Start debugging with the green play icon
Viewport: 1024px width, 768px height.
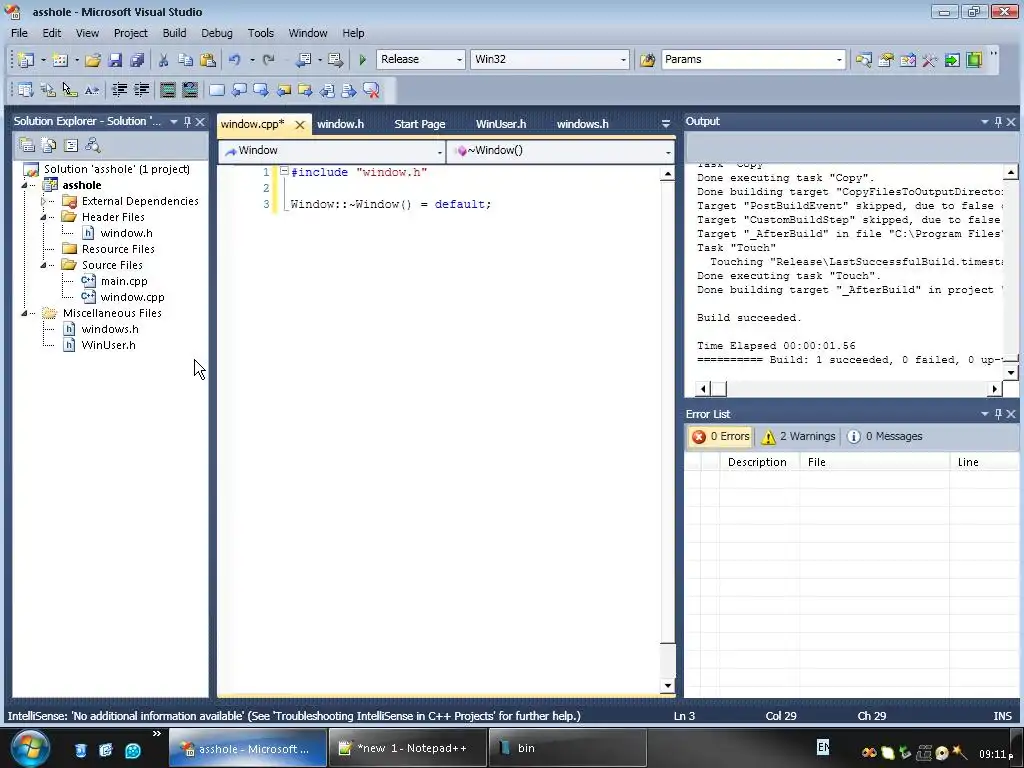click(362, 59)
